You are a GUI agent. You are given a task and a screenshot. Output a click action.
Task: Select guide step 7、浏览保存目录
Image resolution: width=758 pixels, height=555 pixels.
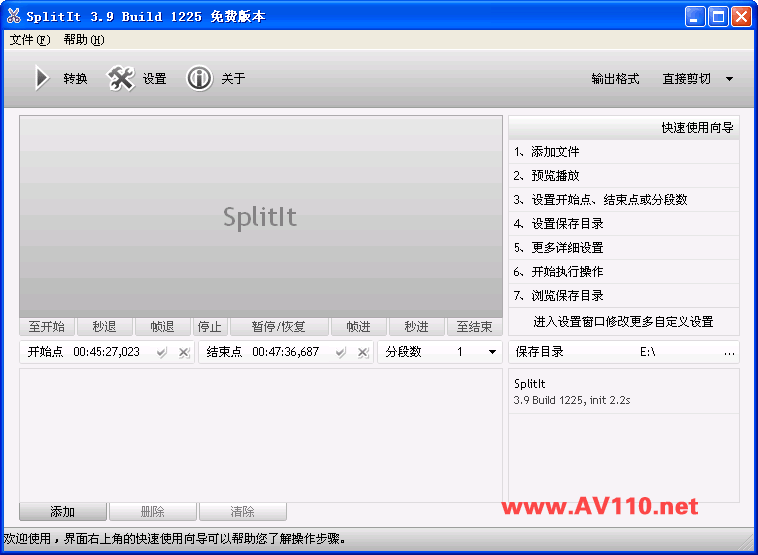tap(624, 295)
